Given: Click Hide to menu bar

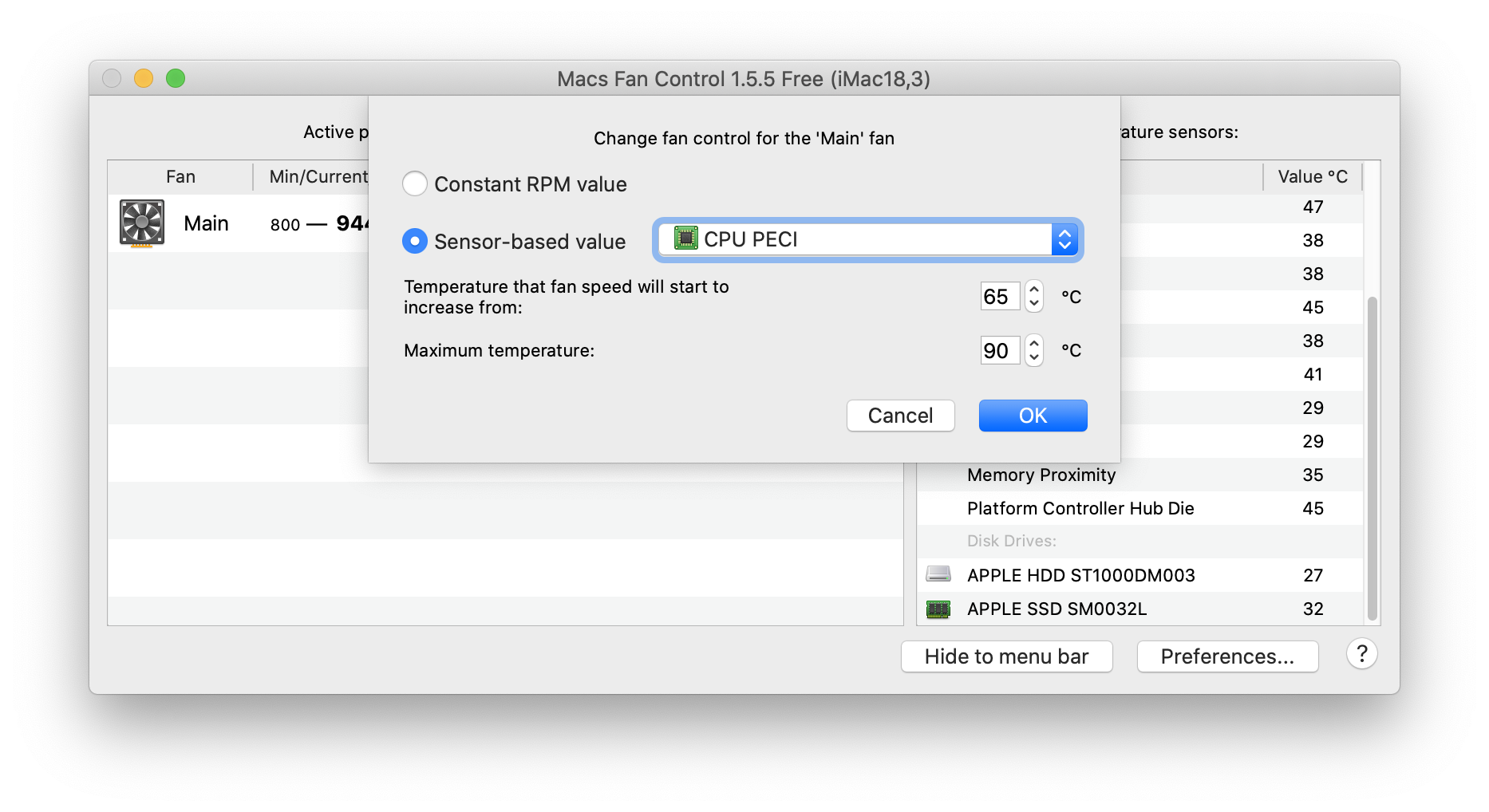Looking at the screenshot, I should coord(1006,656).
